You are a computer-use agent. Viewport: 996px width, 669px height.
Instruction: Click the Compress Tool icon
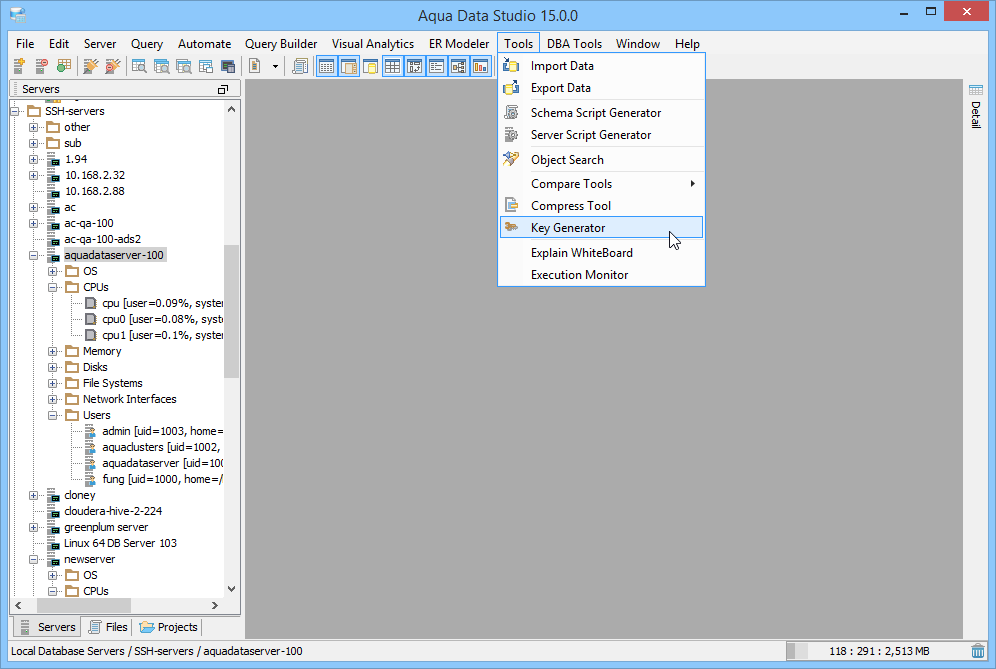coord(511,205)
